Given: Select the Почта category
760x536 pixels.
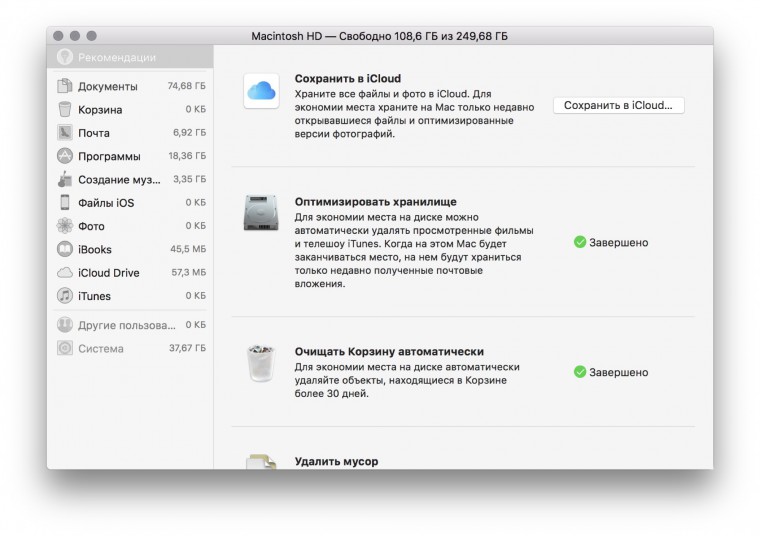Looking at the screenshot, I should (130, 133).
